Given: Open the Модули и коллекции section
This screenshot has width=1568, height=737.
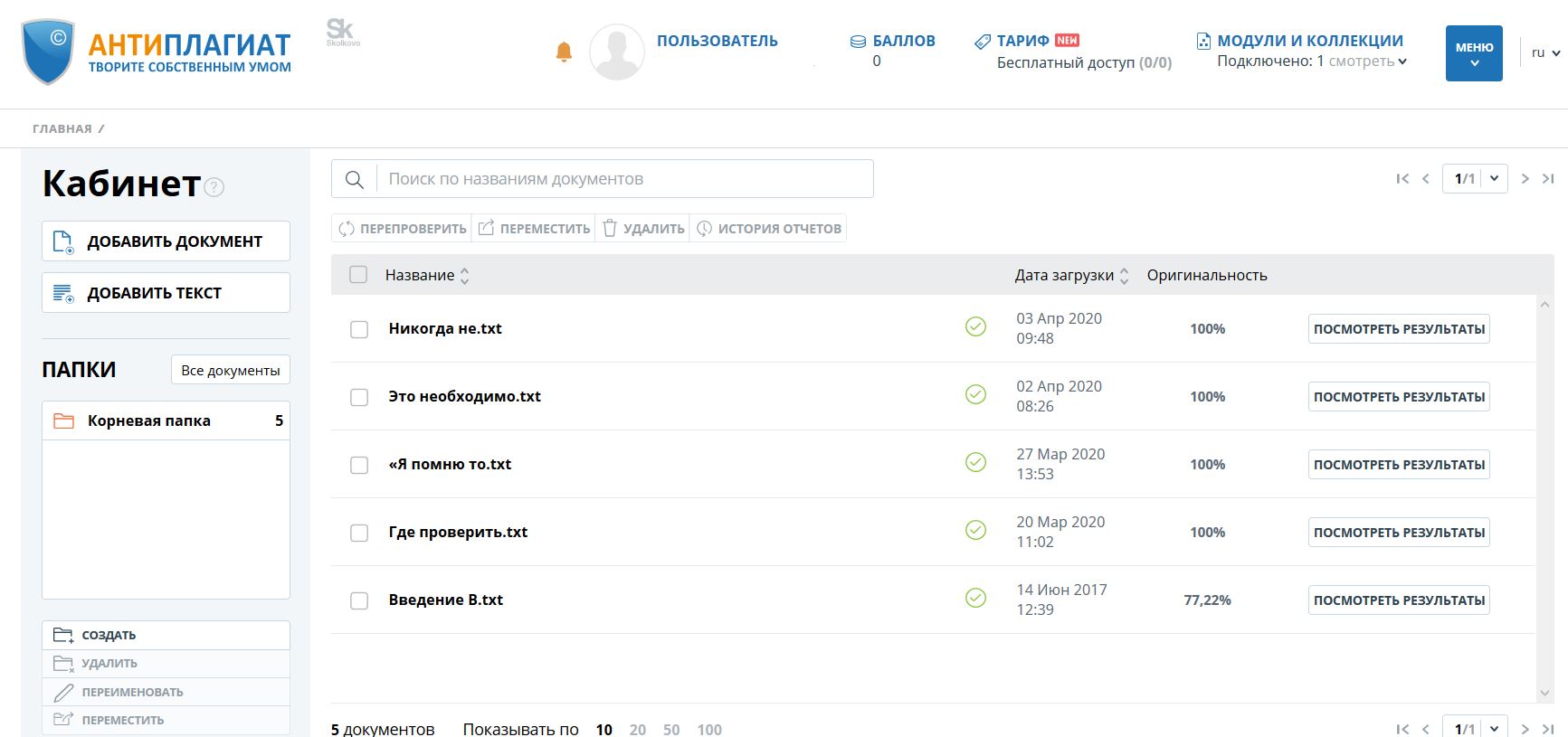Looking at the screenshot, I should pos(1309,41).
